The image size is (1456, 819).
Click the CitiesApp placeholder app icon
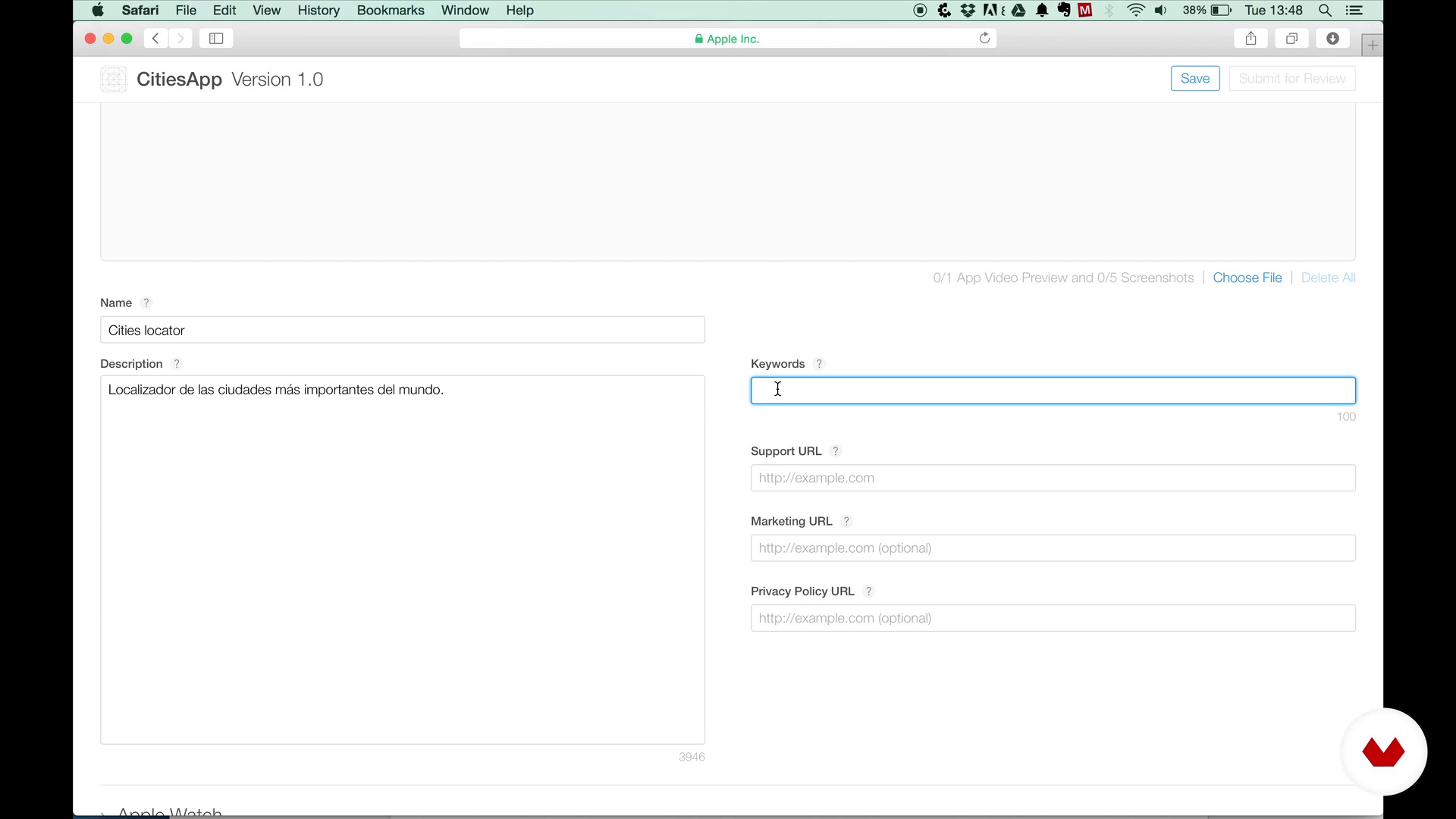pos(114,79)
